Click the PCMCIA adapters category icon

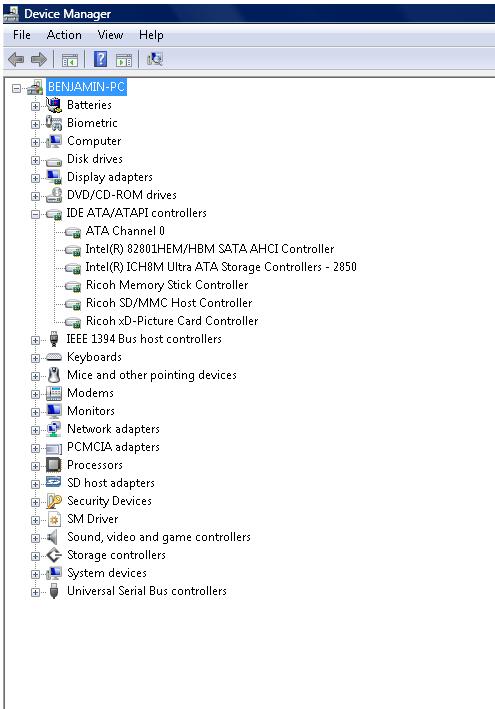point(54,448)
